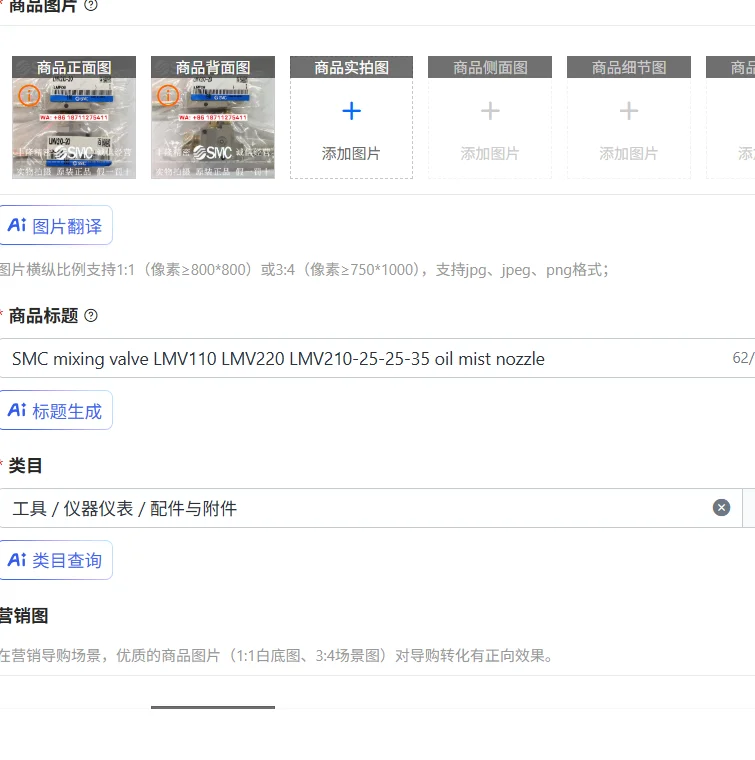This screenshot has height=760, width=755.
Task: Click 添加图片 text under 商品细节图
Action: pos(629,154)
